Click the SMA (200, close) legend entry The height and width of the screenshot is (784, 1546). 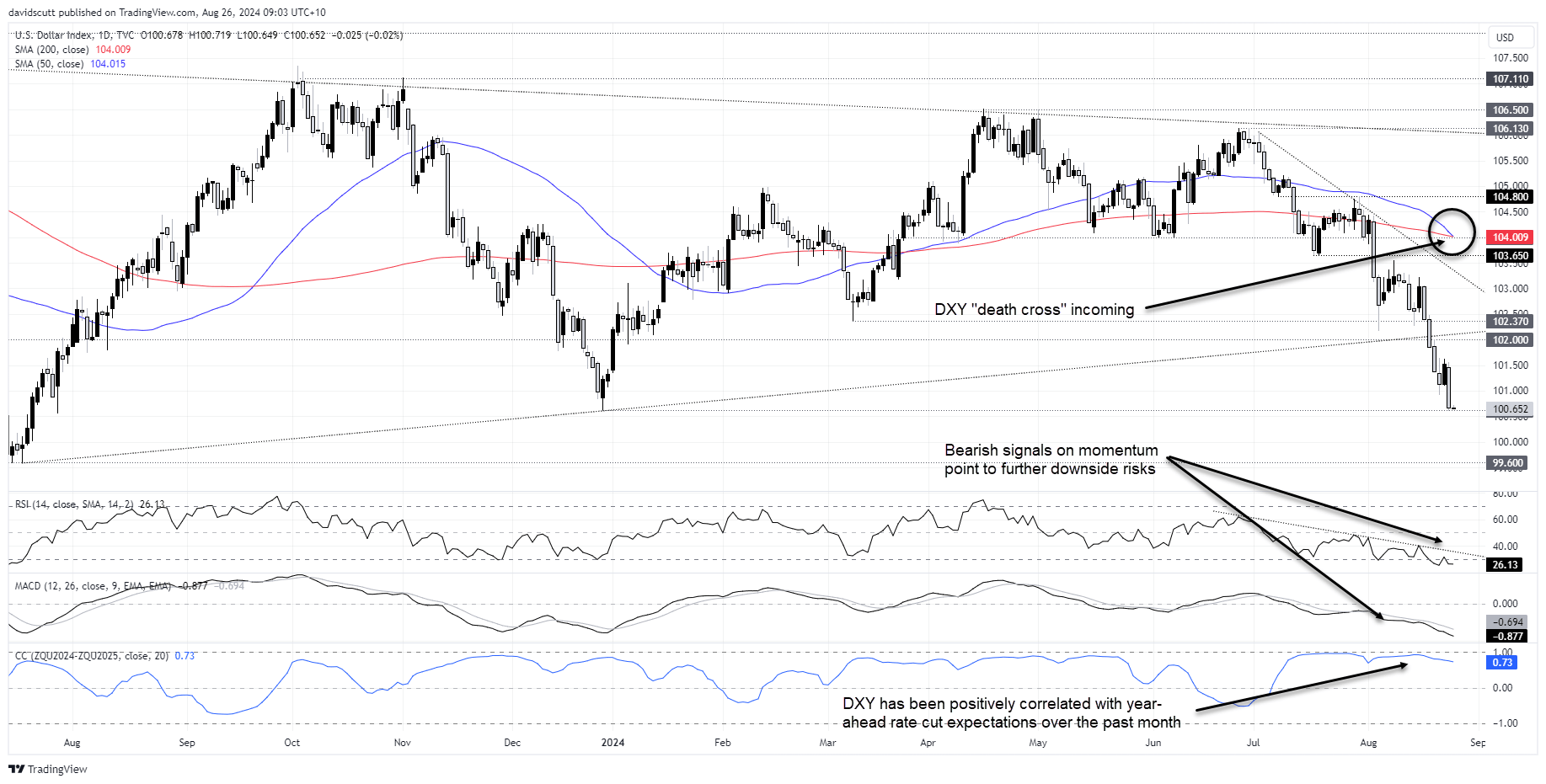click(x=51, y=50)
